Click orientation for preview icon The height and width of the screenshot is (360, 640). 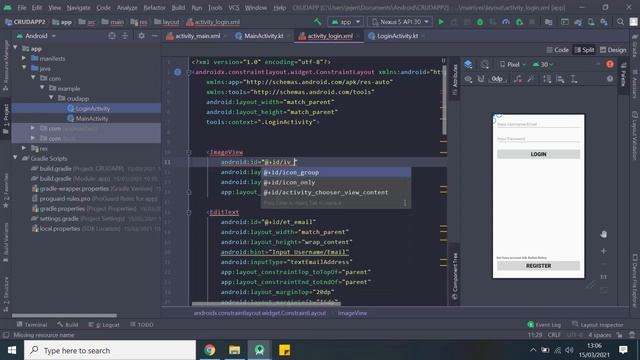click(484, 64)
